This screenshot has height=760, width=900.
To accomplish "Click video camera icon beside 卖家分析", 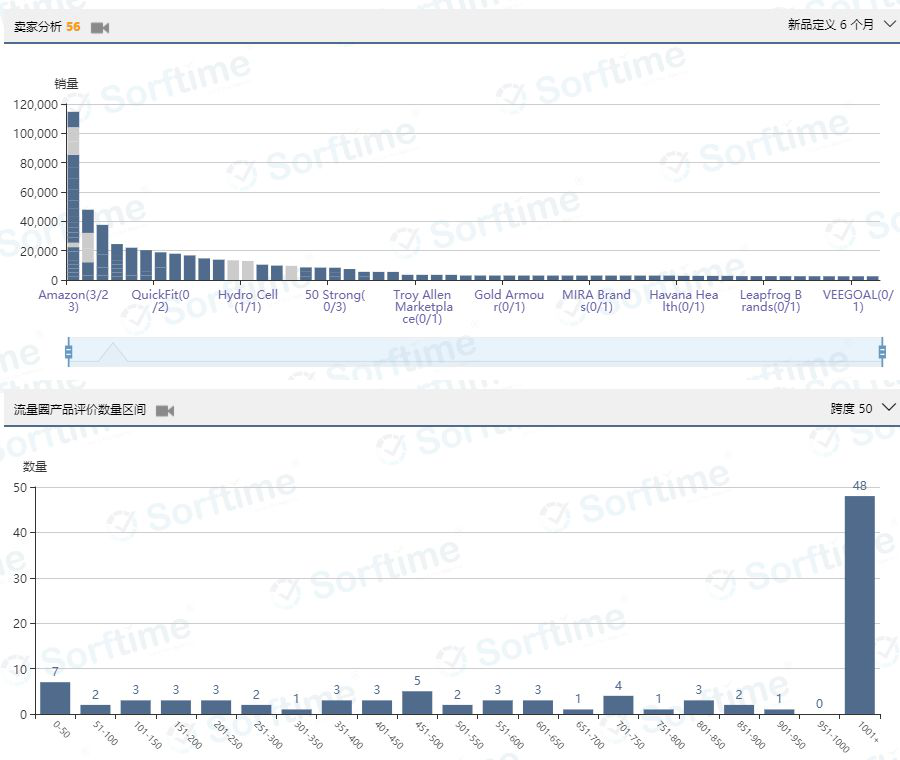I will point(99,28).
